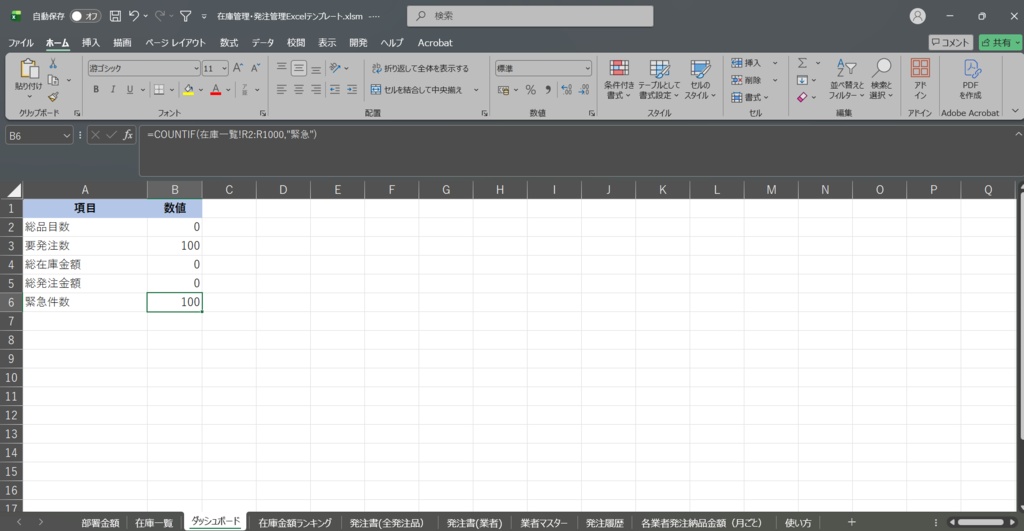Click the cut scissors icon
The height and width of the screenshot is (531, 1024).
pos(53,64)
